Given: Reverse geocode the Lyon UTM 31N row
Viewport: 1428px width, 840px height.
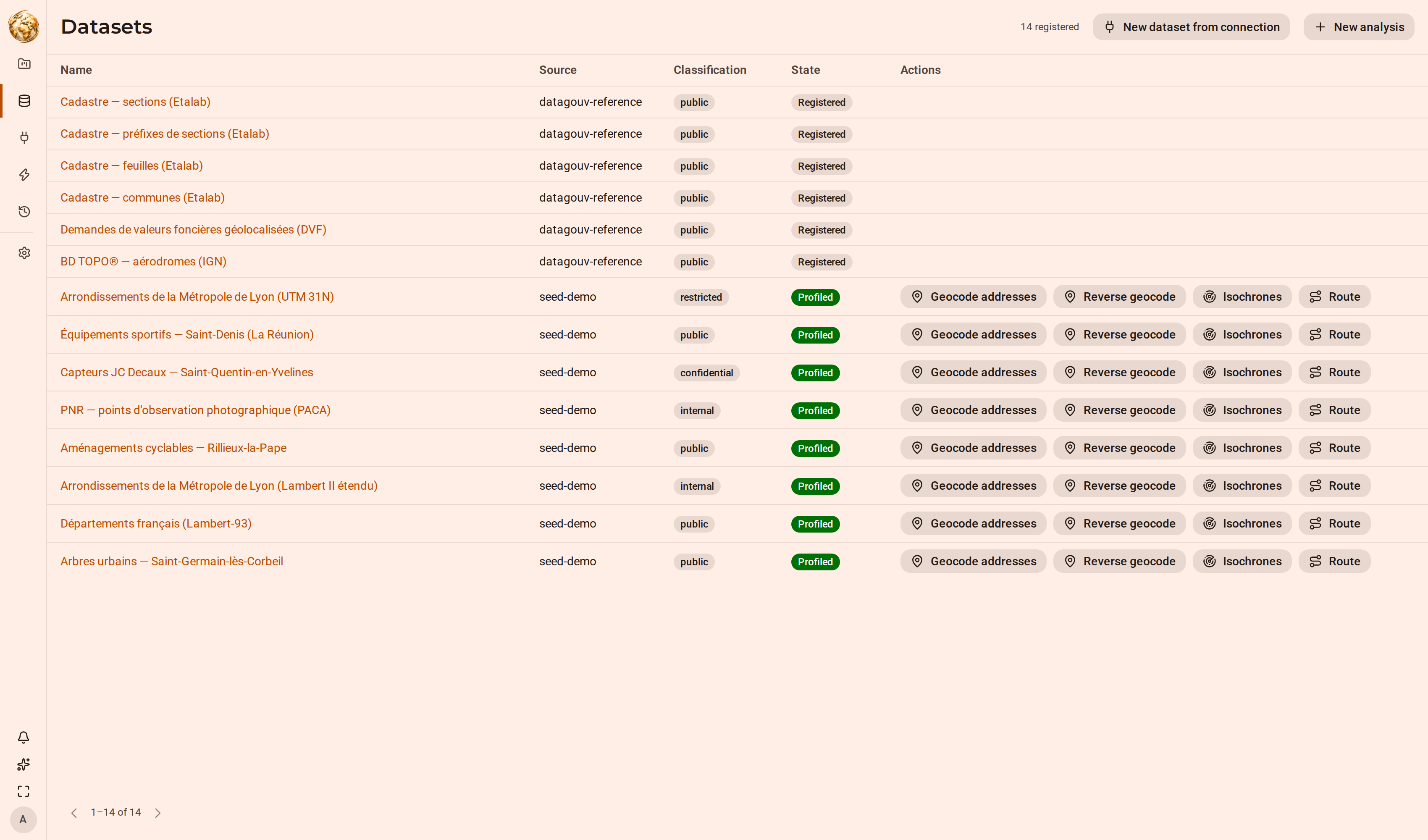Looking at the screenshot, I should point(1119,297).
